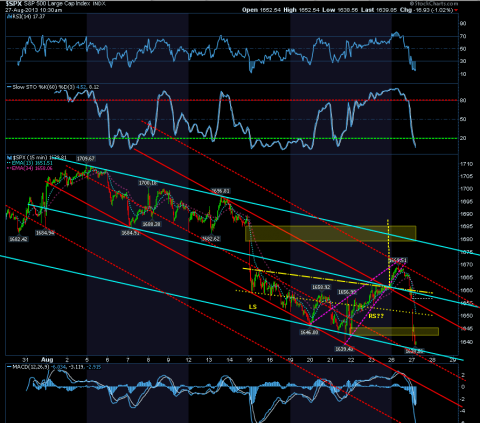Viewport: 480px width, 423px height.
Task: Click the 27 date on the time axis
Action: 412,360
